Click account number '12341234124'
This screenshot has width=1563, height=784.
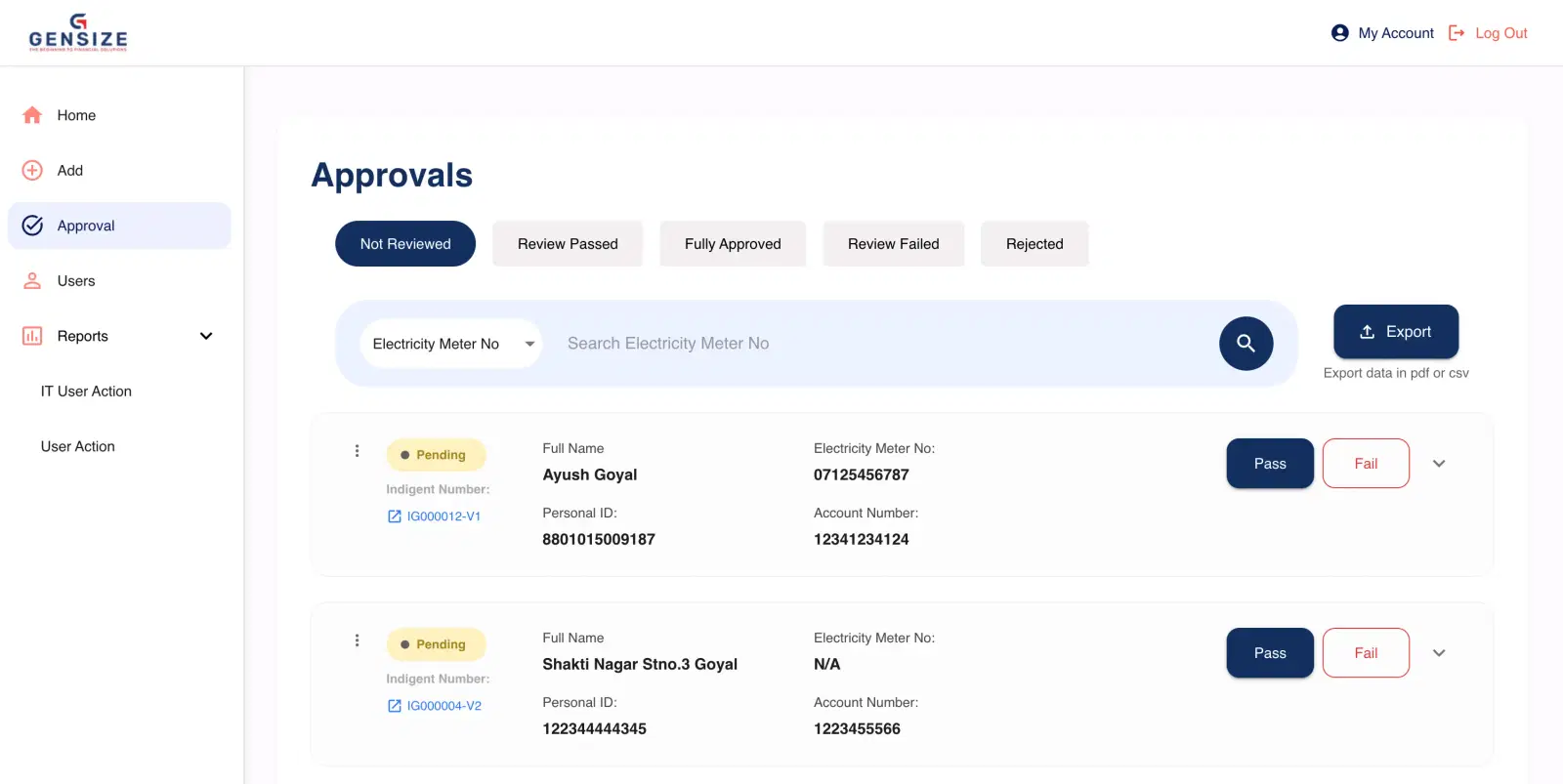pos(862,540)
